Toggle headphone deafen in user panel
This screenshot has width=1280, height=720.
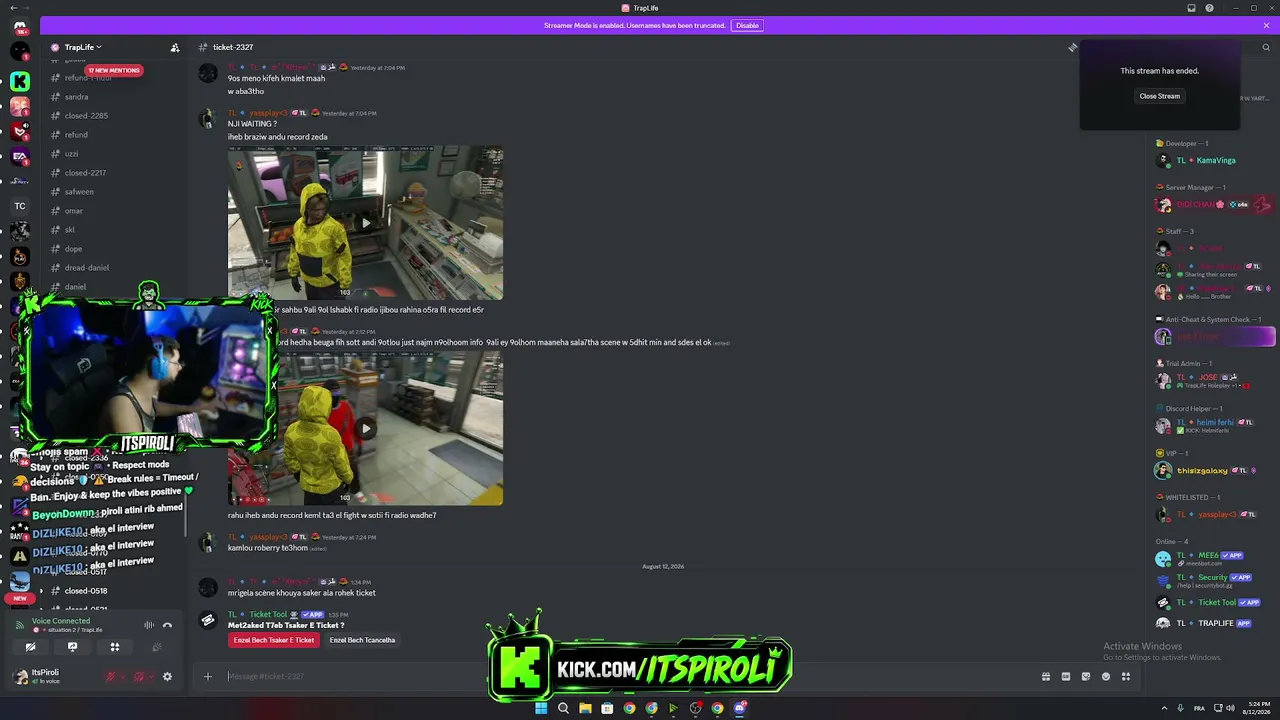(x=138, y=677)
